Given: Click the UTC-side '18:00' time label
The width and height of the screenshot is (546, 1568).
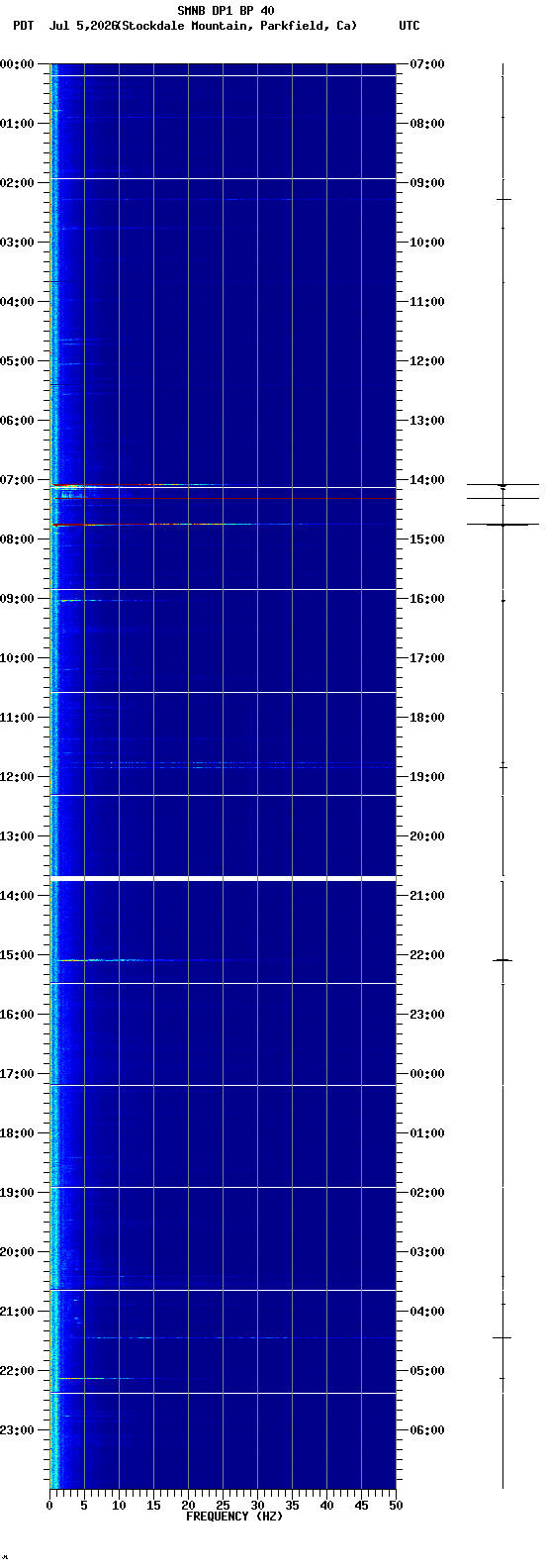Looking at the screenshot, I should point(427,718).
